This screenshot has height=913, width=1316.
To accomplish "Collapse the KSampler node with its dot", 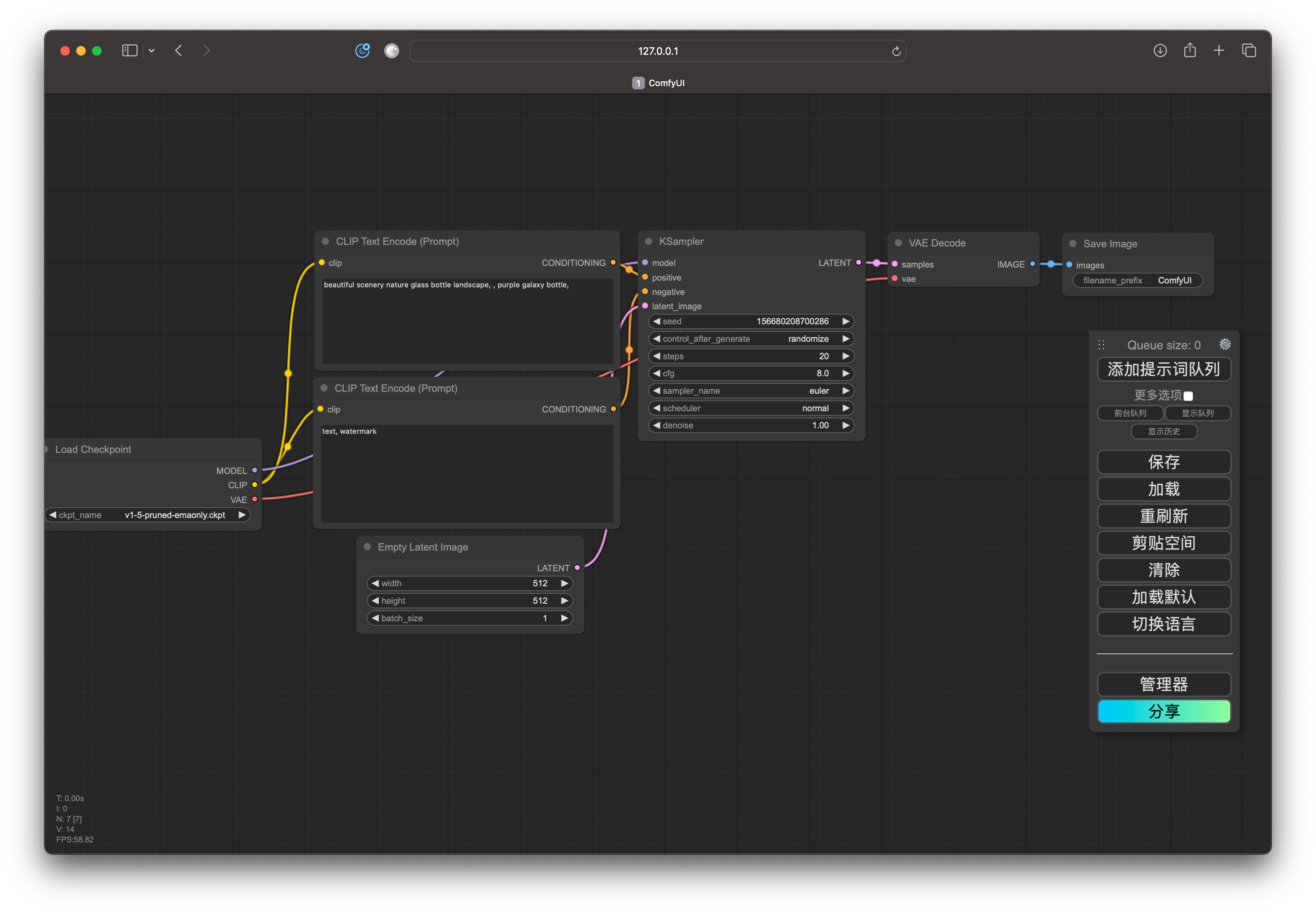I will click(x=648, y=241).
